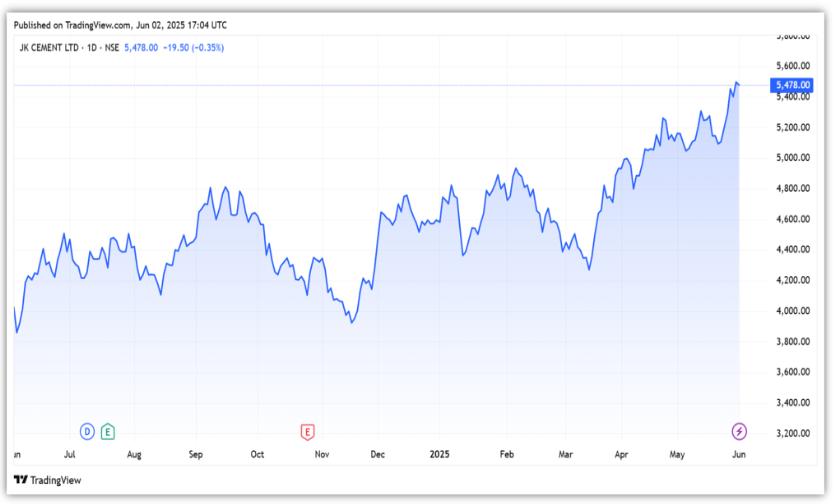This screenshot has width=834, height=504.
Task: Click the 5,478.00 last price in header
Action: pos(143,48)
